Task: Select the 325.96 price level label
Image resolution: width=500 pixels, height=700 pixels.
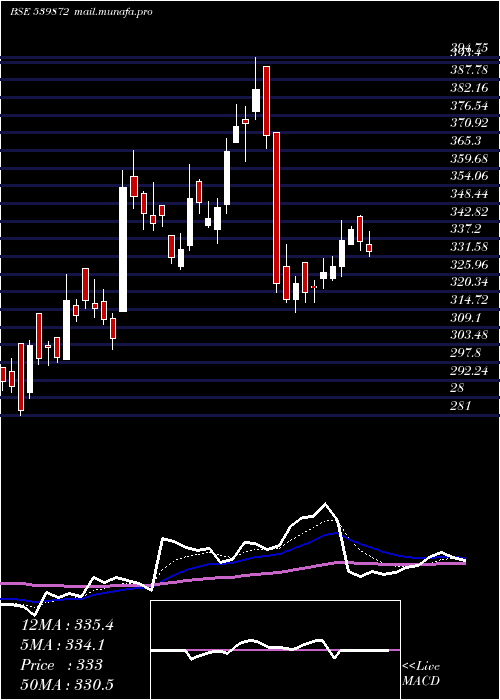Action: tap(469, 264)
